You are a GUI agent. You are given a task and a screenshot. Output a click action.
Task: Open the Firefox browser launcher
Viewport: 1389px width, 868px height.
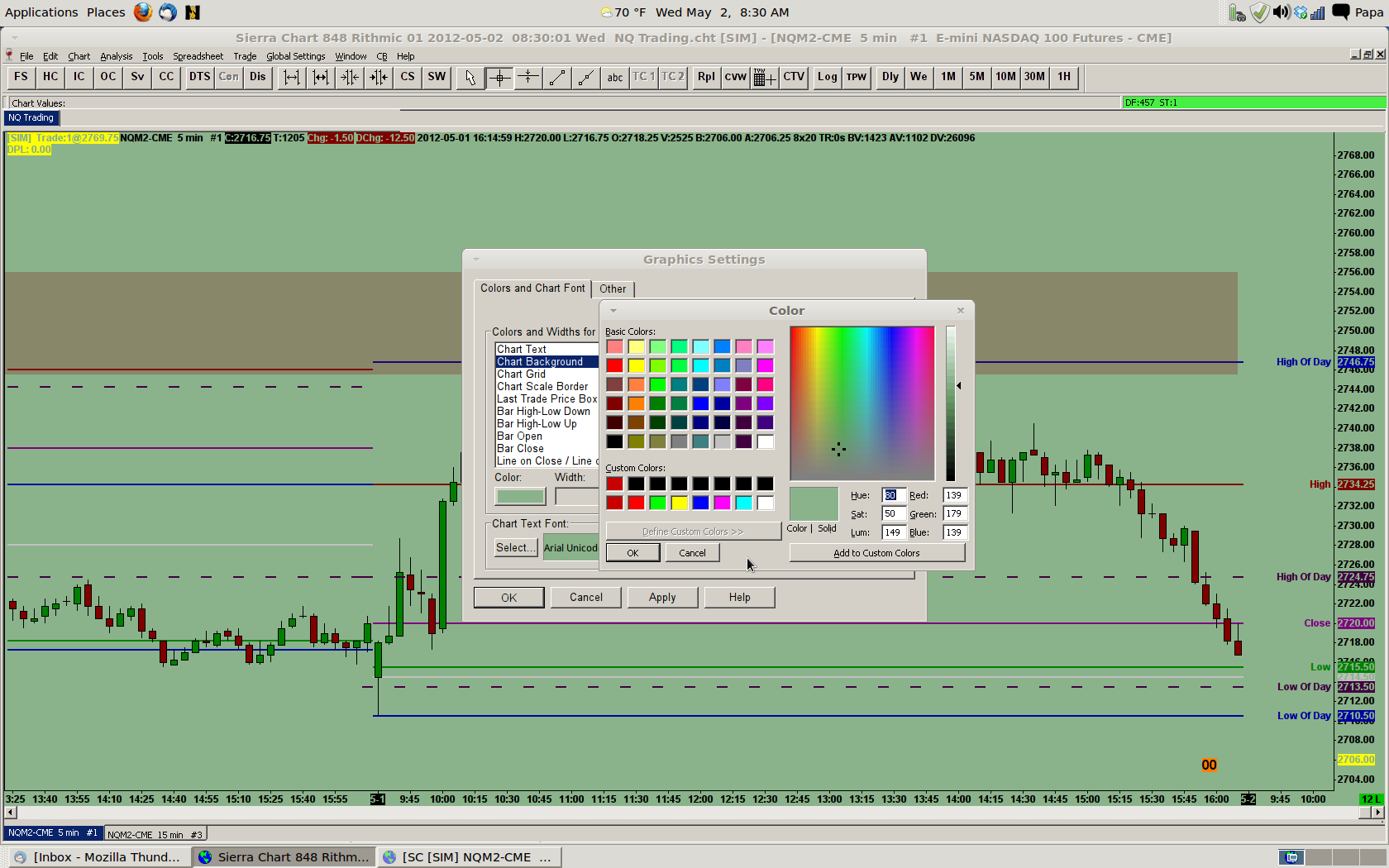(x=143, y=12)
